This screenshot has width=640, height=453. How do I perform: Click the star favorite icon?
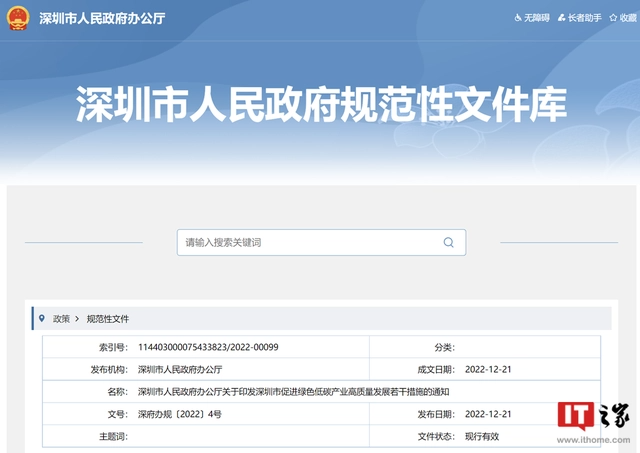(x=613, y=18)
